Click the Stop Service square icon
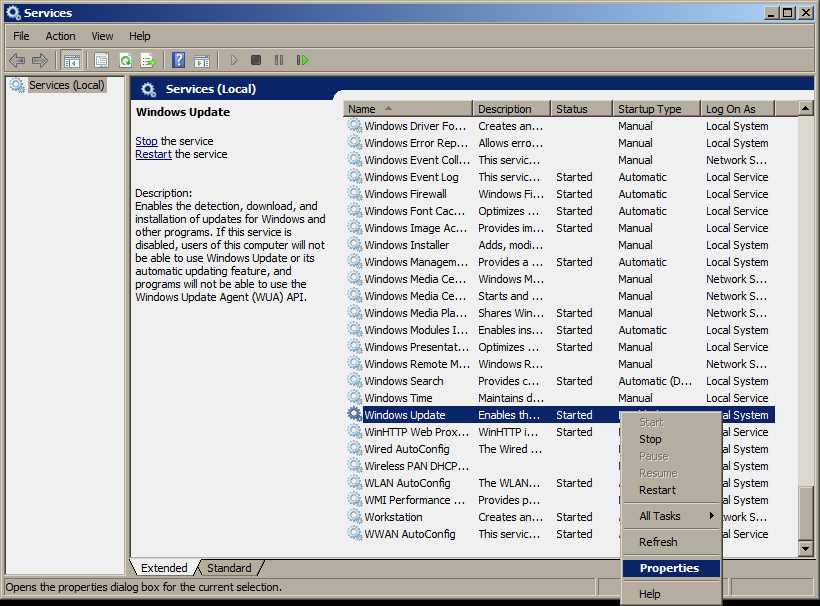820x606 pixels. tap(256, 60)
